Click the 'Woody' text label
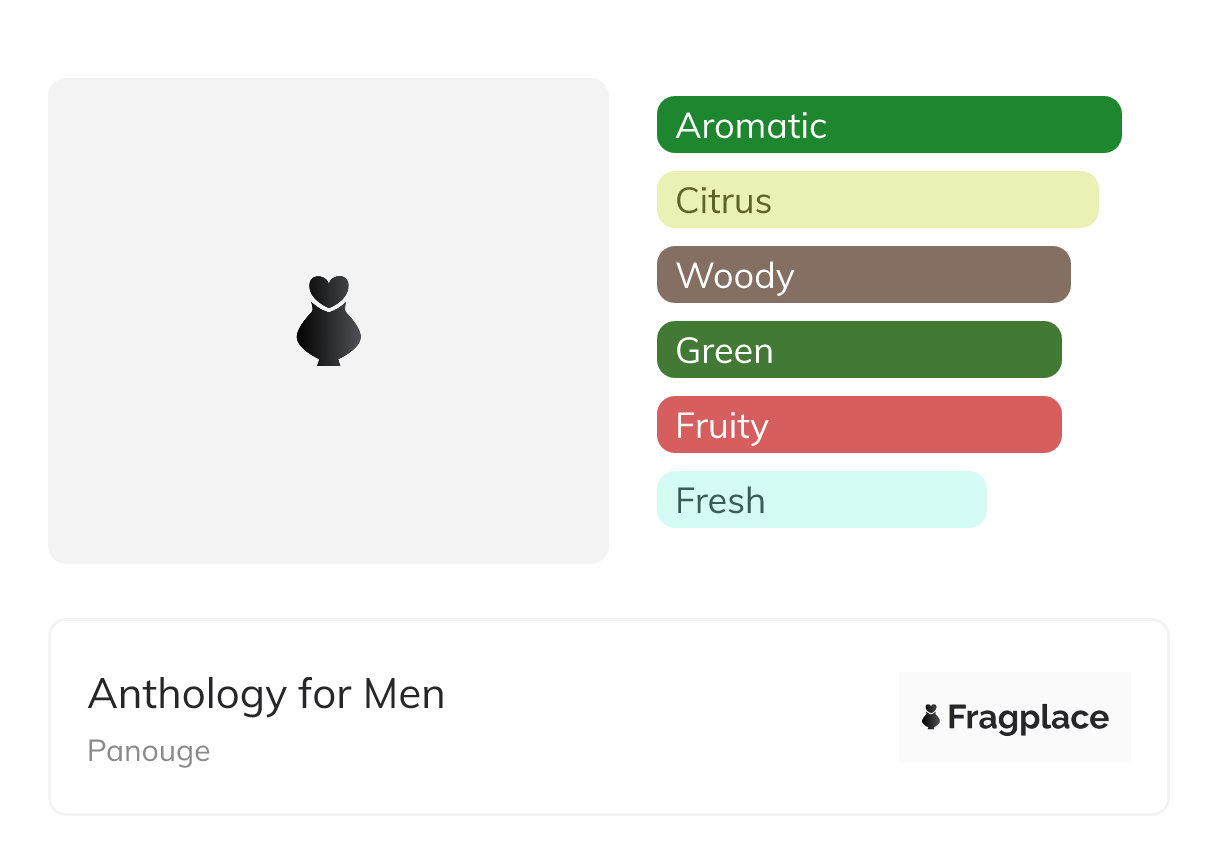Viewport: 1218px width, 864px height. 735,276
